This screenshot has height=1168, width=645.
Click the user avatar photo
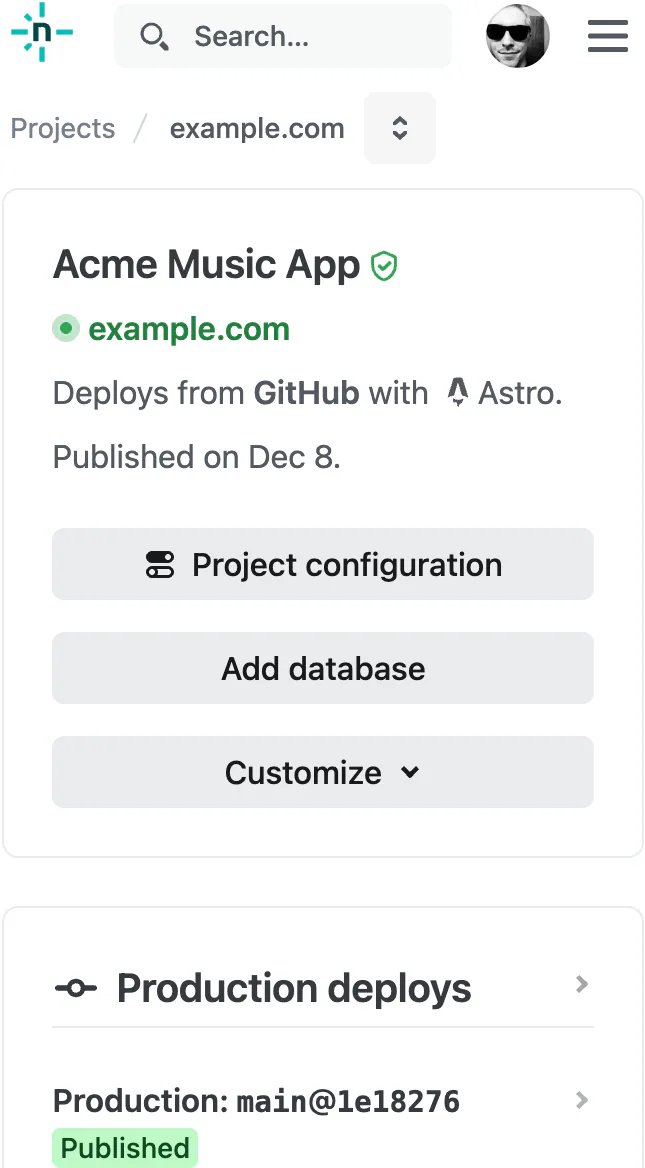tap(517, 36)
